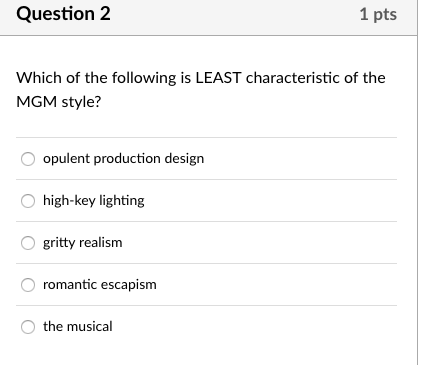Click "the musical" answer label text
Image resolution: width=427 pixels, height=365 pixels.
pos(78,326)
